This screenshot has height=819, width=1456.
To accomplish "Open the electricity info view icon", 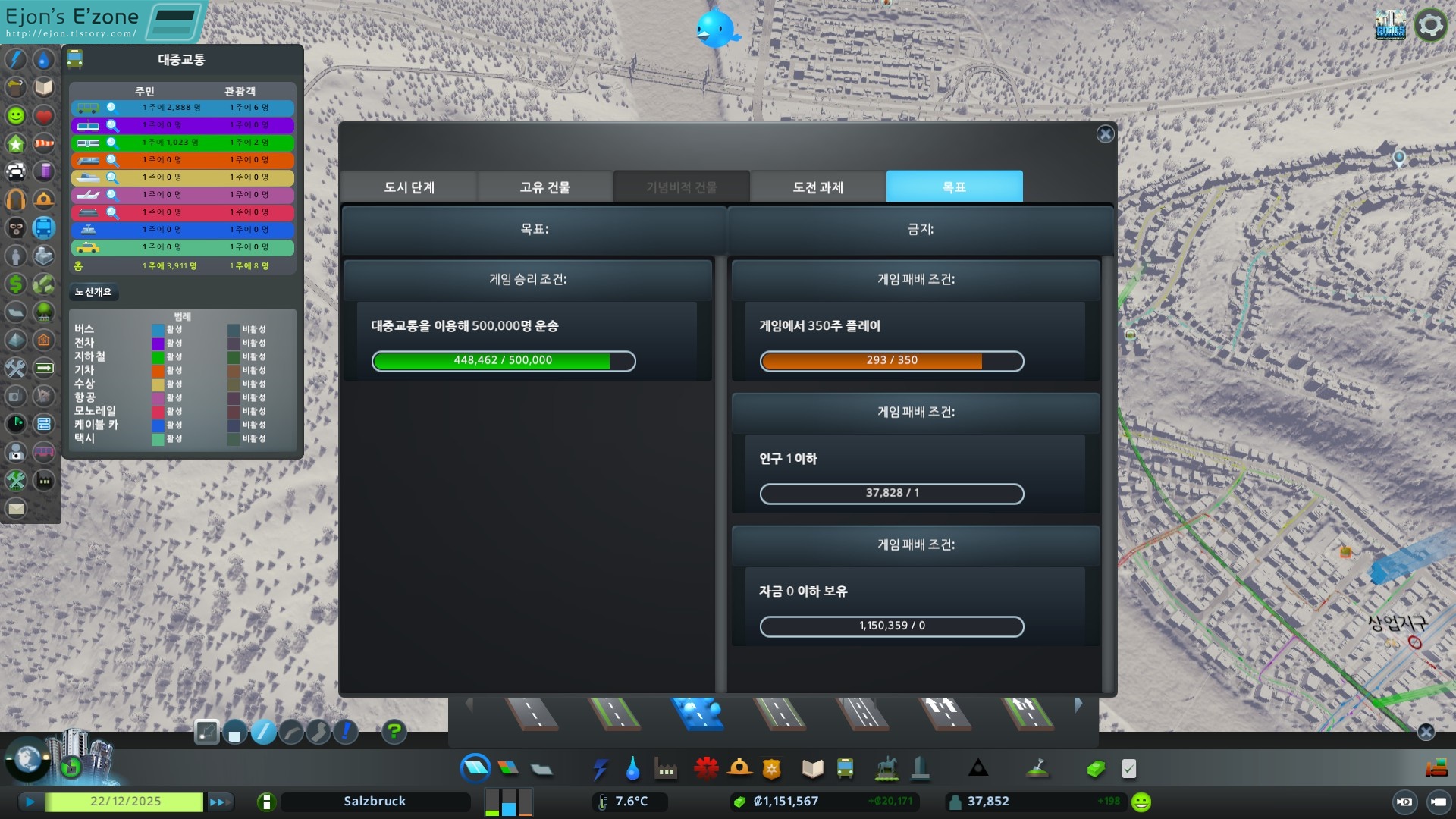I will click(x=15, y=59).
